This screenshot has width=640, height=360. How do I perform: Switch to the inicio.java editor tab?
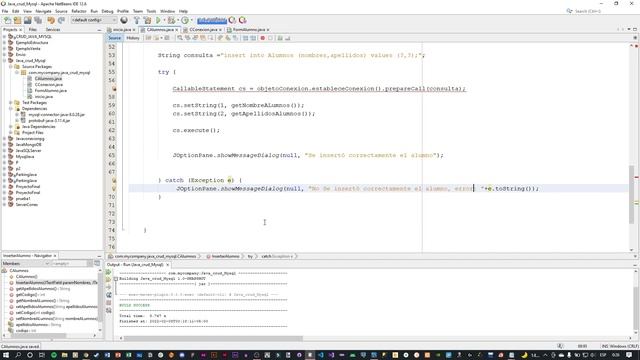(122, 30)
